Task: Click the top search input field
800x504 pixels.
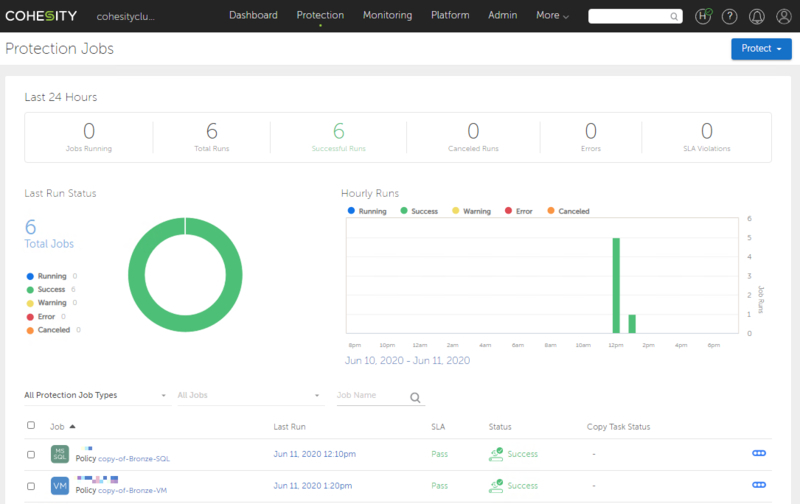Action: click(x=635, y=16)
